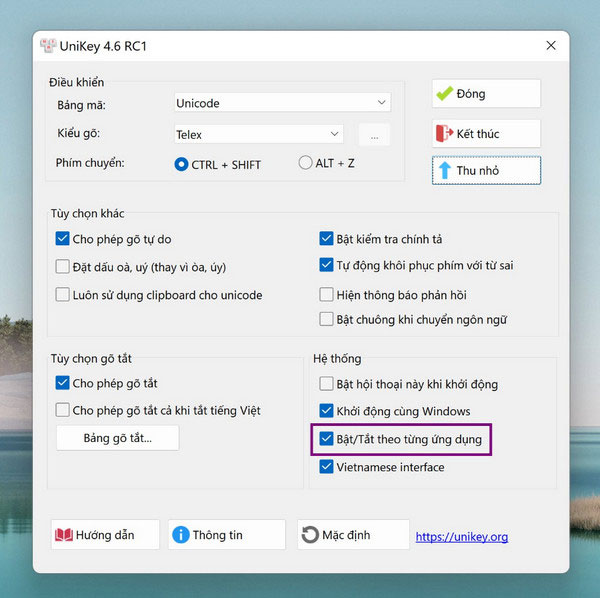Toggle Đặt dấu oà, uý checkbox
The width and height of the screenshot is (600, 598).
click(62, 267)
